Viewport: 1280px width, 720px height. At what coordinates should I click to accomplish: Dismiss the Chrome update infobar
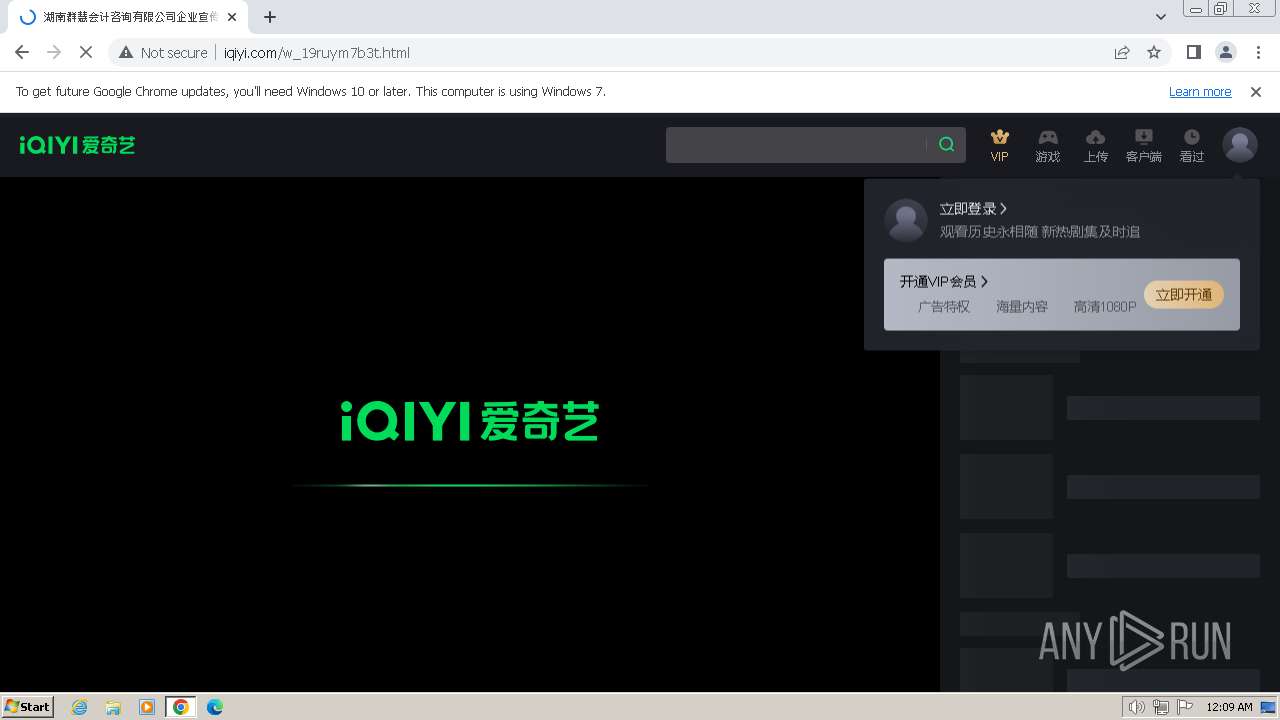[x=1256, y=92]
